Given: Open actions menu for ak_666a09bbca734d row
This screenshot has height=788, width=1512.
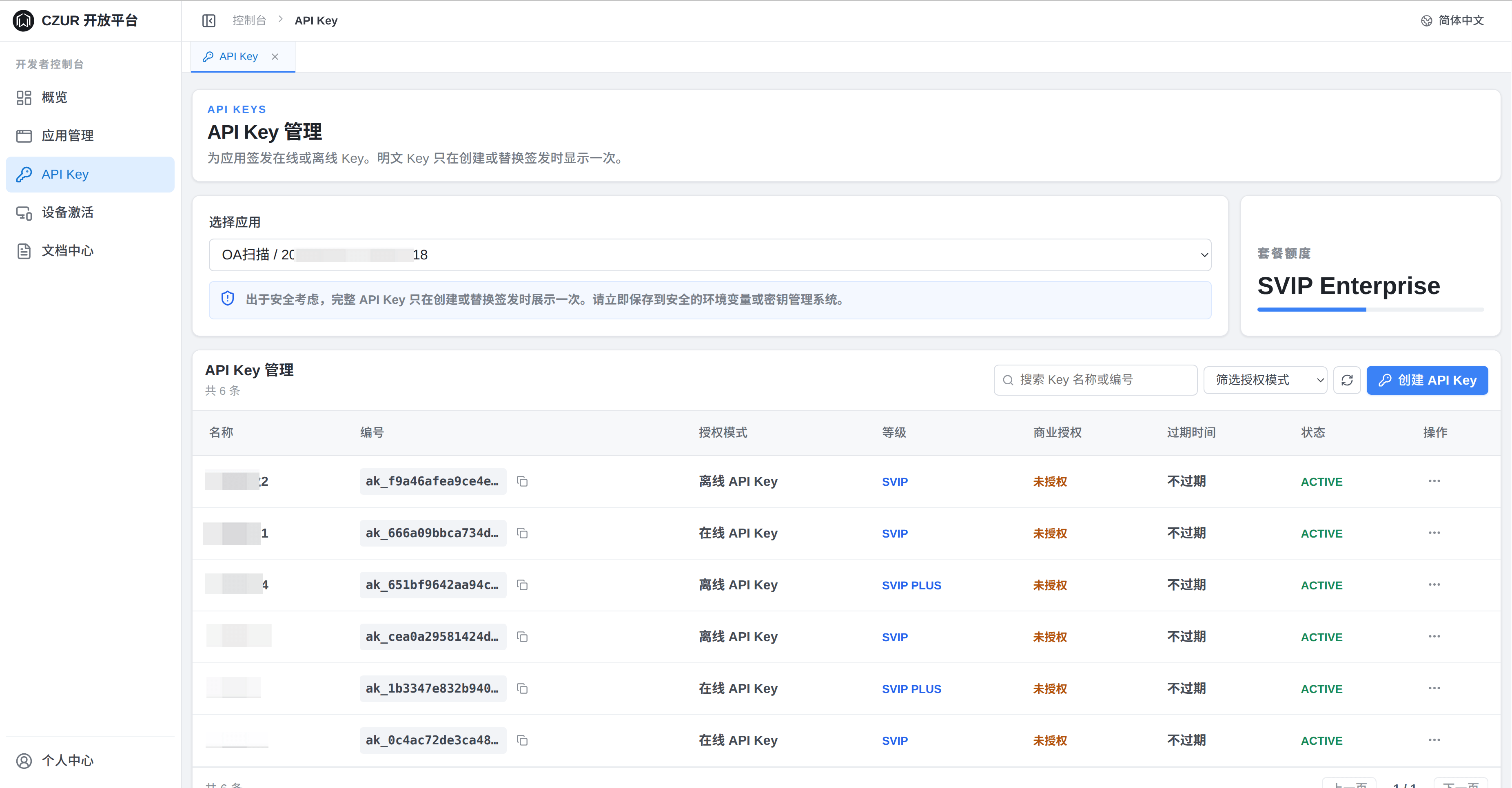Looking at the screenshot, I should 1434,533.
